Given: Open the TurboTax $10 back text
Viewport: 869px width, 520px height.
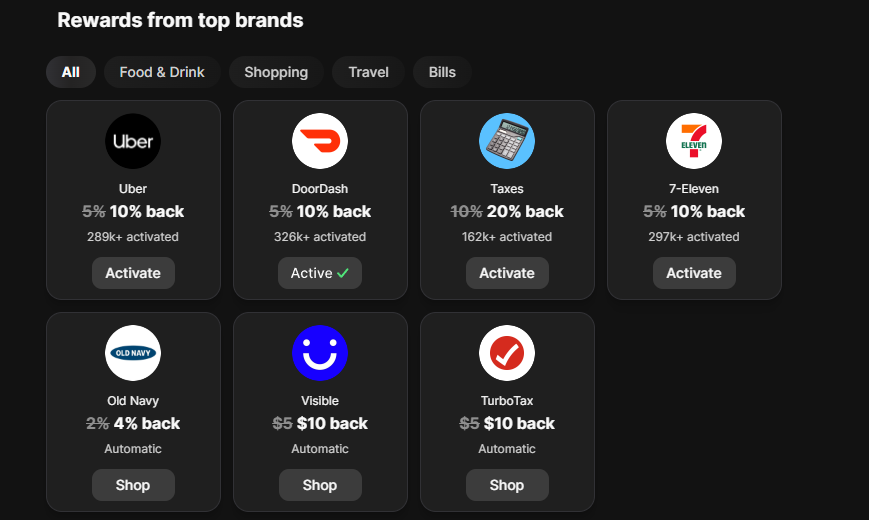Looking at the screenshot, I should (x=519, y=424).
